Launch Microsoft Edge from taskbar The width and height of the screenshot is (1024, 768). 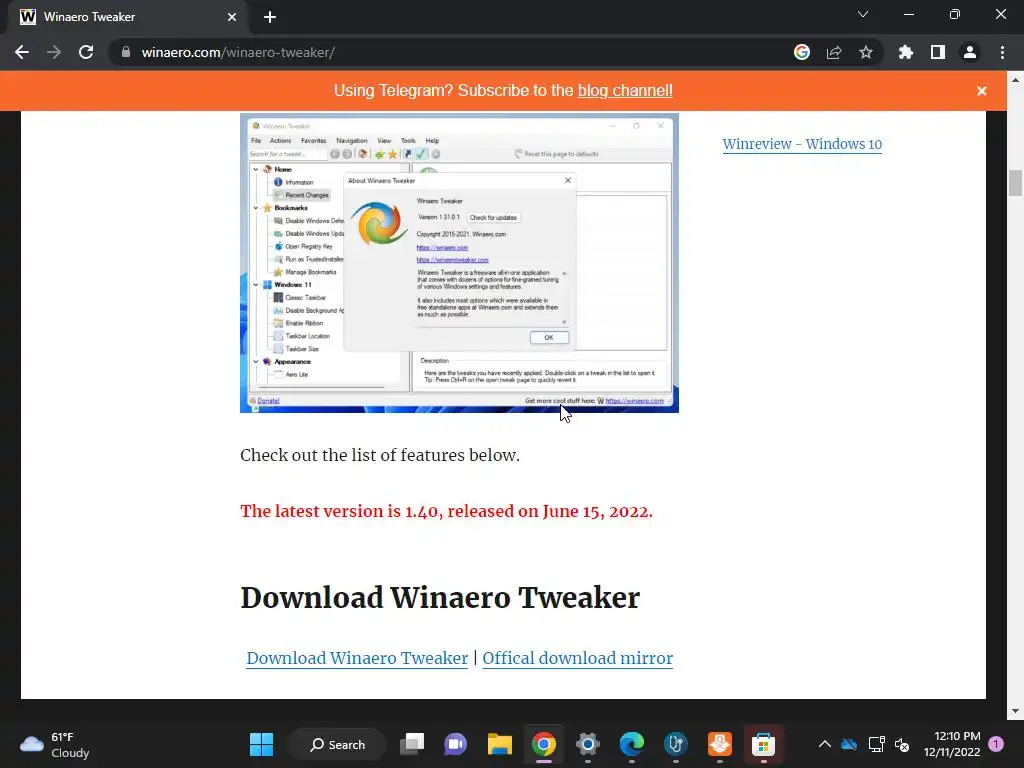pos(632,744)
